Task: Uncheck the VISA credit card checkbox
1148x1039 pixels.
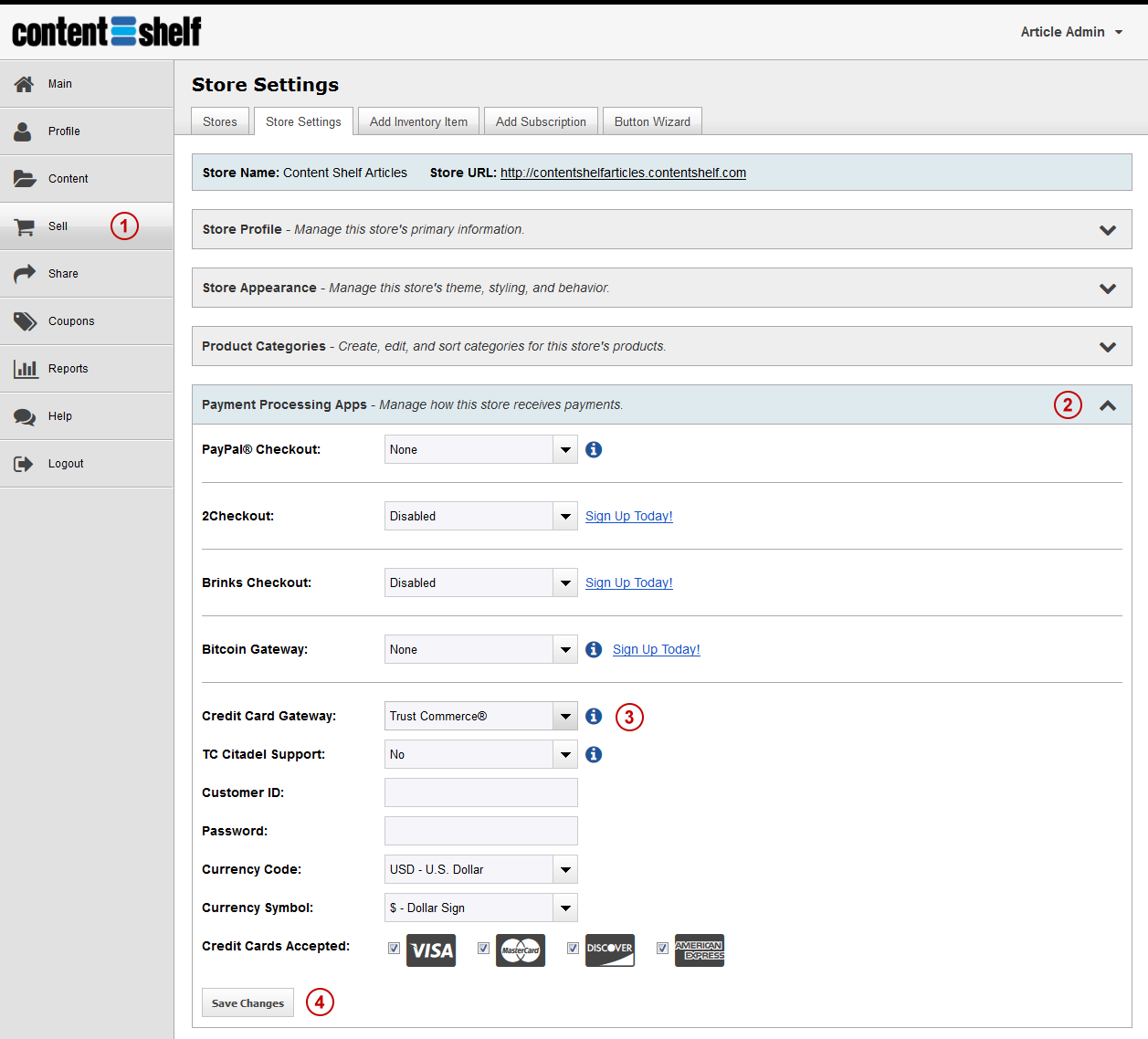Action: 394,949
